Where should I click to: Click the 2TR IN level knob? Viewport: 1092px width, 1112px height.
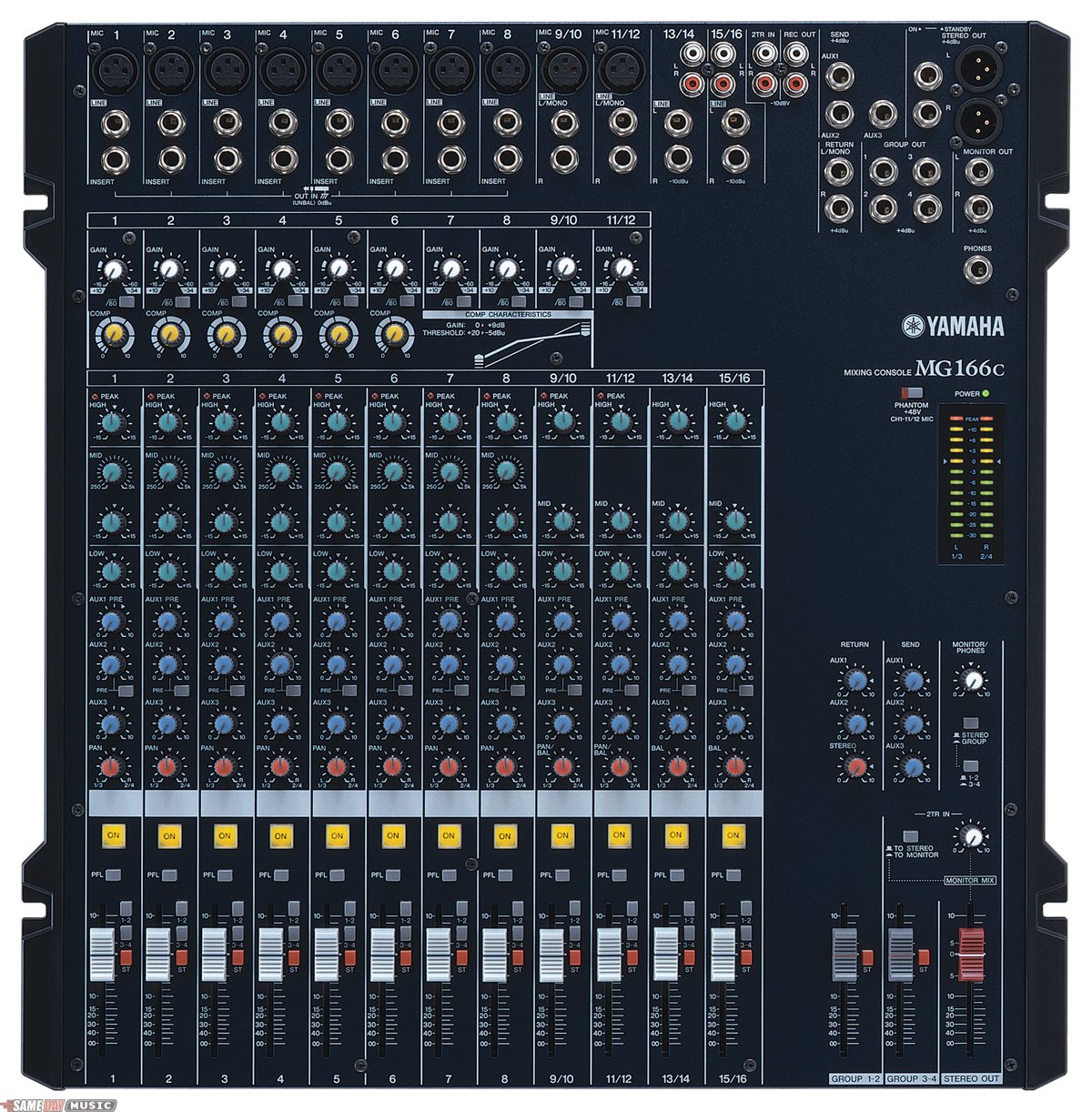pos(973,836)
